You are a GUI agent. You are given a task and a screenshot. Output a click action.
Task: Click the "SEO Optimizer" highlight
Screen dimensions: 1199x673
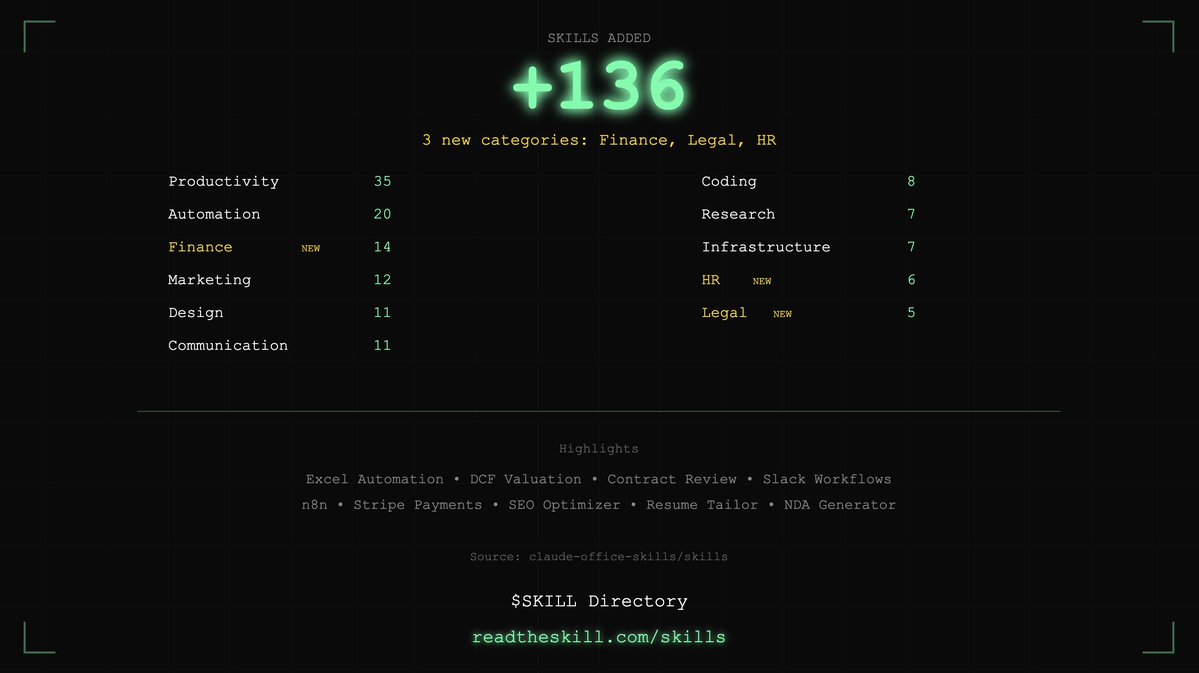click(564, 506)
